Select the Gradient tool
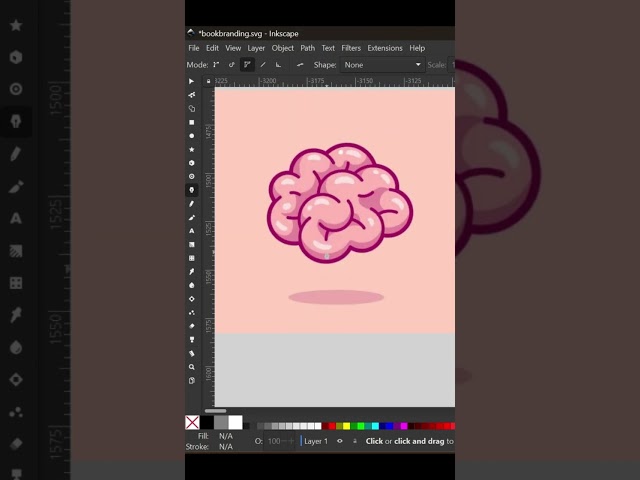The width and height of the screenshot is (640, 480). tap(191, 244)
